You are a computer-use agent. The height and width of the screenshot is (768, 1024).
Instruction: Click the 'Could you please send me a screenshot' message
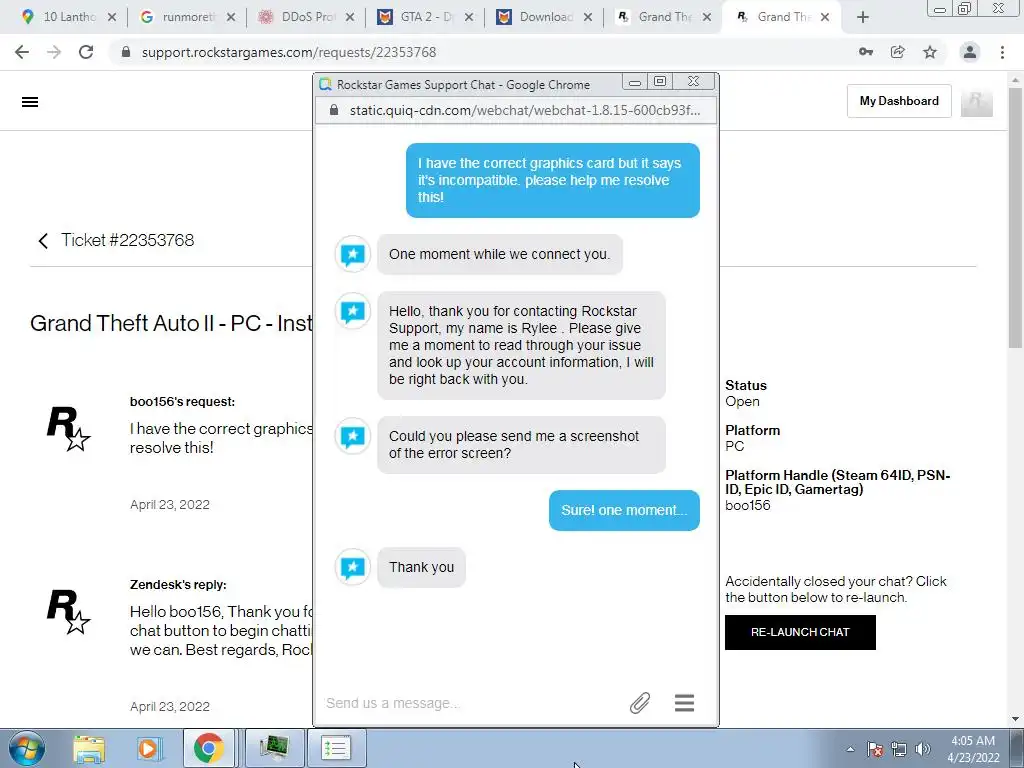[x=521, y=445]
